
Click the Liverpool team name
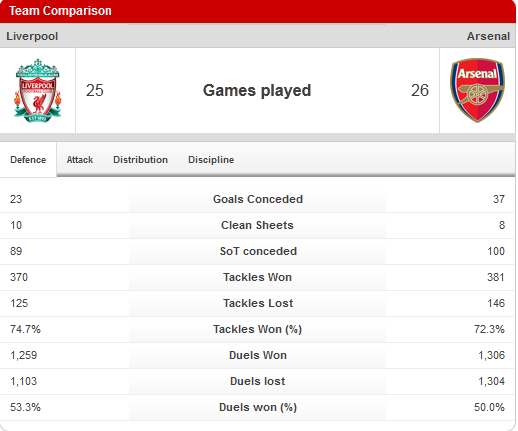32,36
